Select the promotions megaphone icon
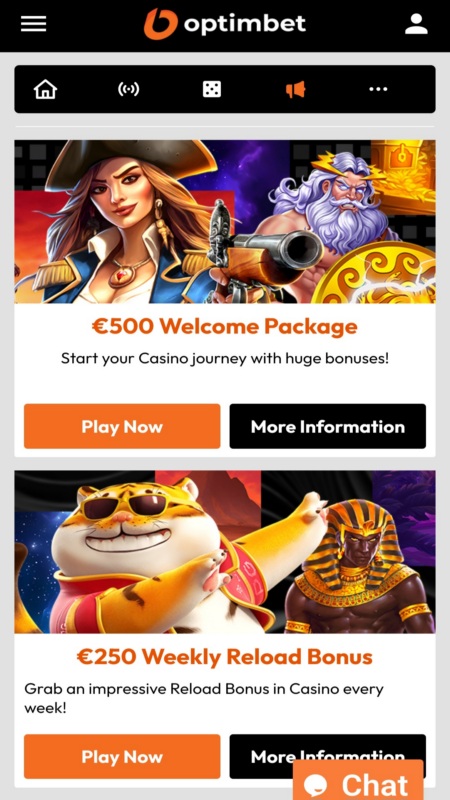This screenshot has height=800, width=450. (x=295, y=89)
